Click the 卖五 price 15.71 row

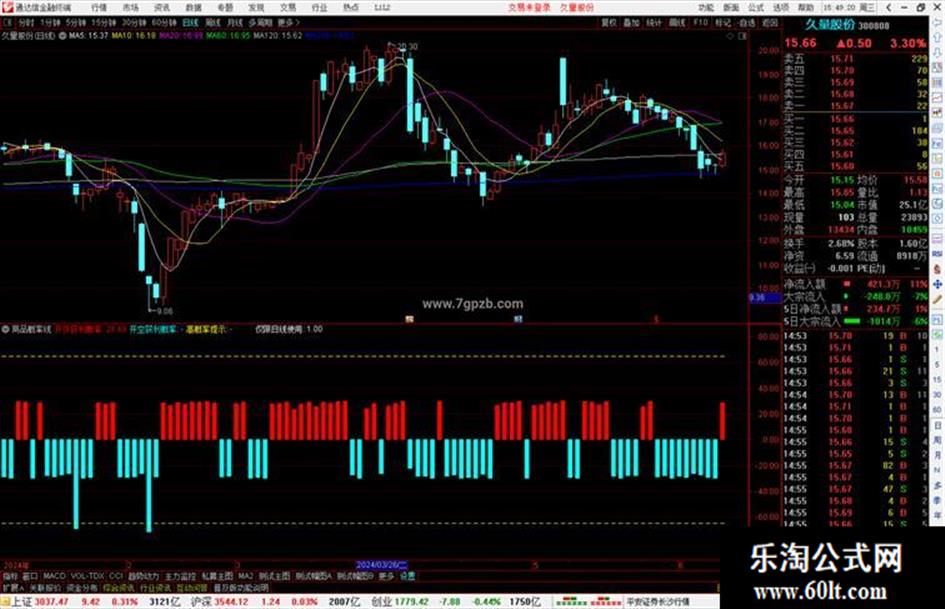(x=855, y=58)
